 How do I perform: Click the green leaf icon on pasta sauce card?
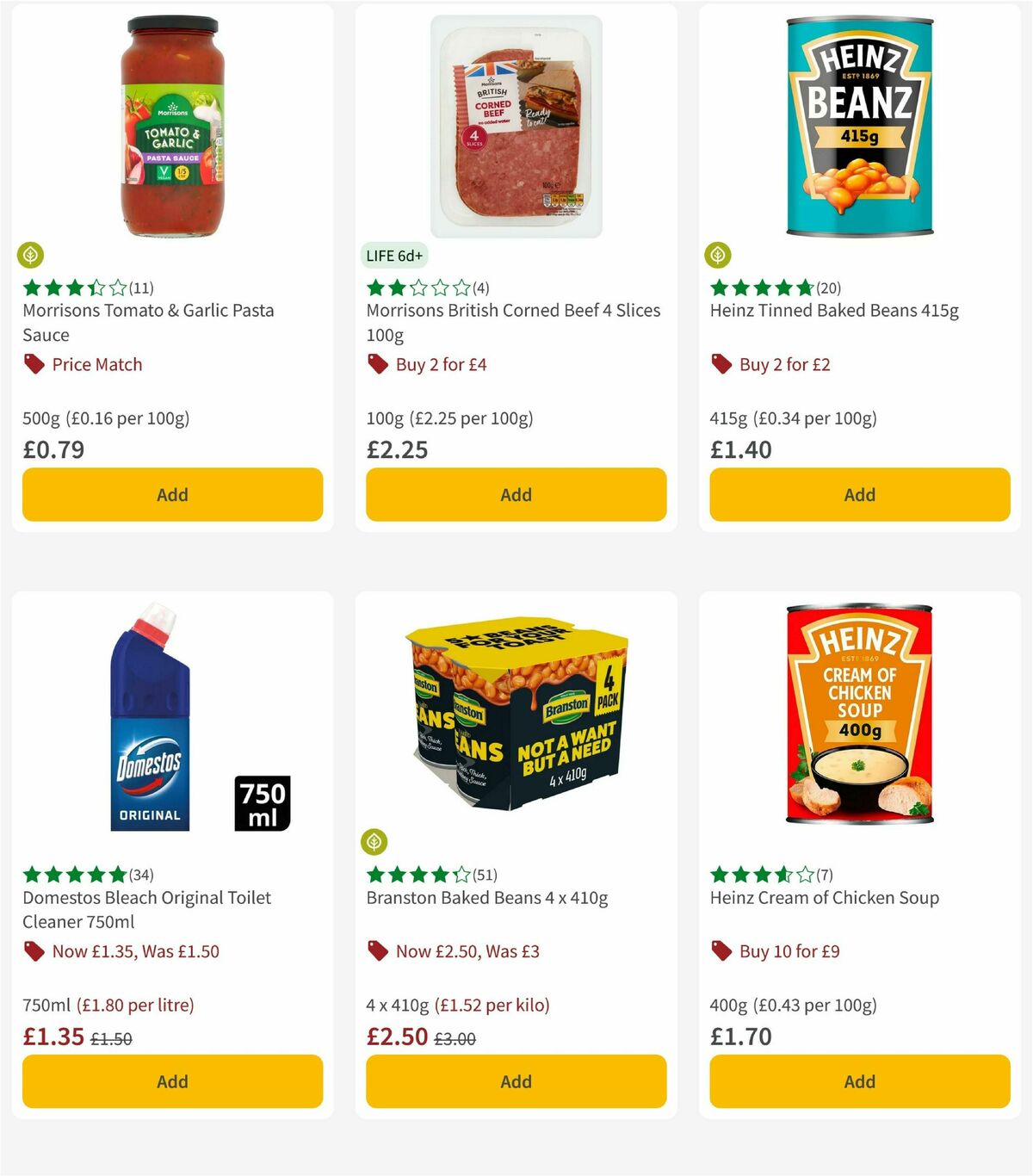point(31,255)
